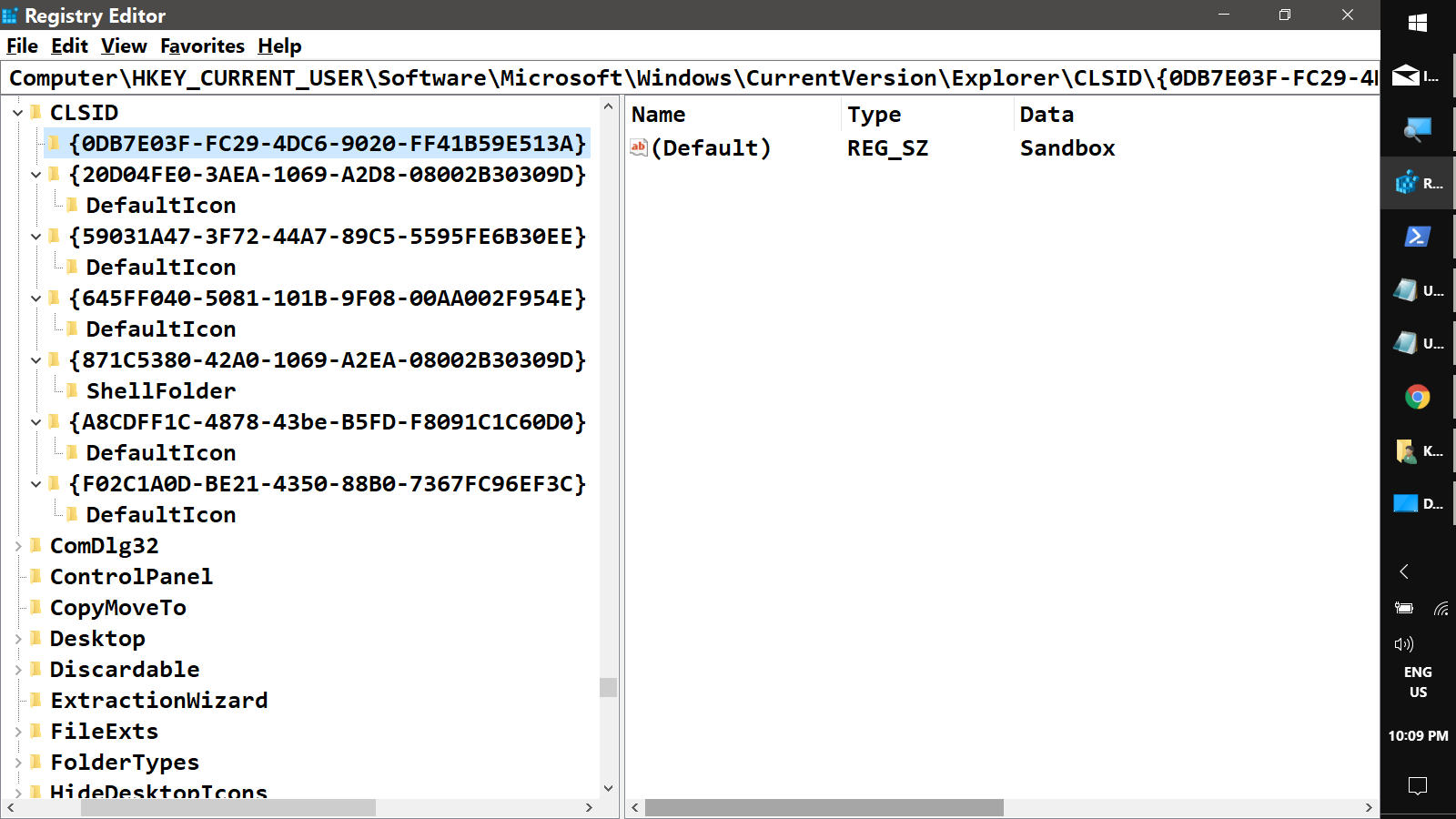Select the (Default) registry value
The width and height of the screenshot is (1456, 819).
(712, 148)
